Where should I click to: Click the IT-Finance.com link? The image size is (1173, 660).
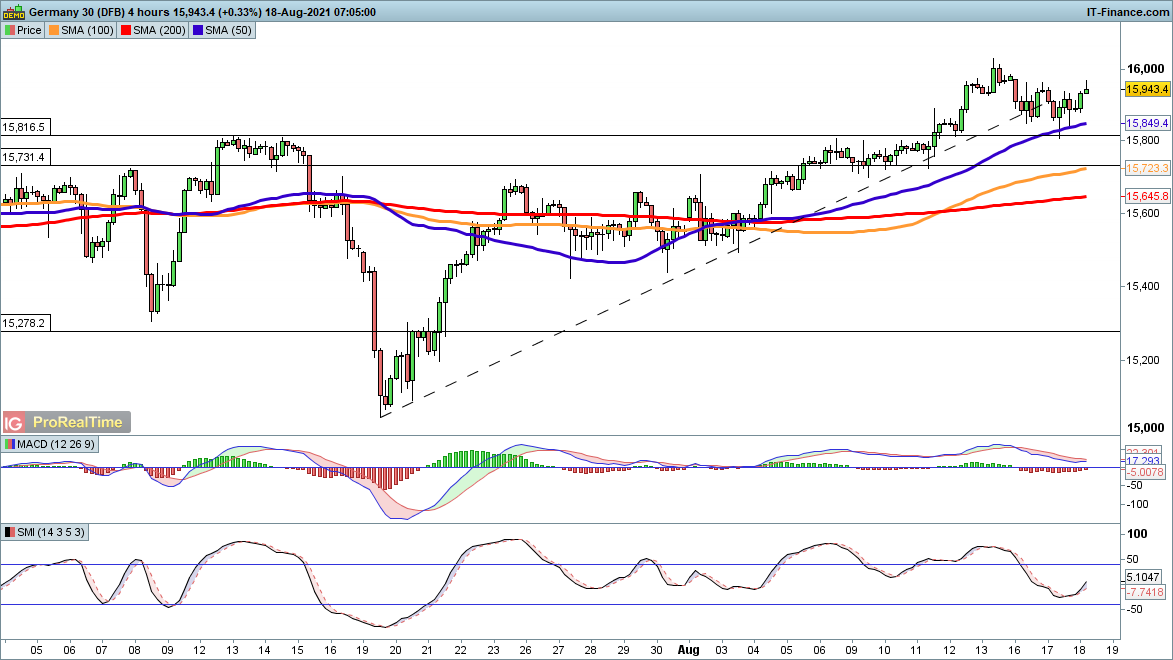click(x=1128, y=11)
